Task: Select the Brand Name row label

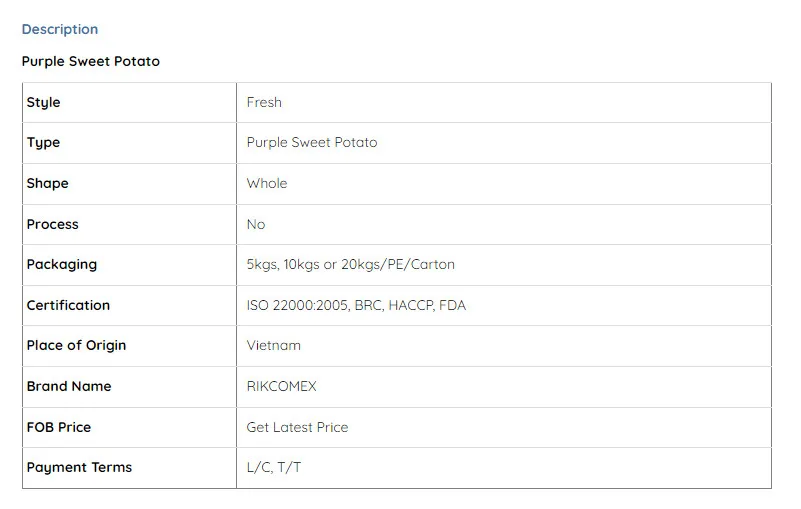Action: 69,386
